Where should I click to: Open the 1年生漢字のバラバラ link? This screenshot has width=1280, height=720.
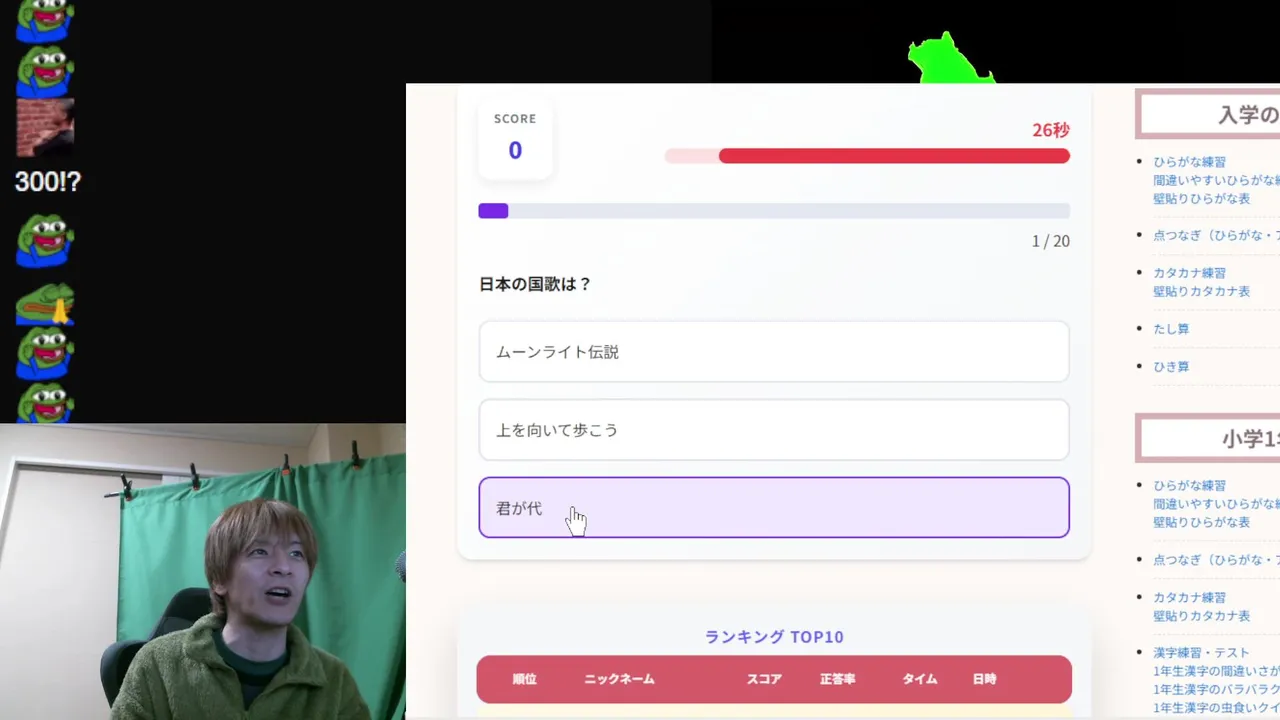point(1216,689)
